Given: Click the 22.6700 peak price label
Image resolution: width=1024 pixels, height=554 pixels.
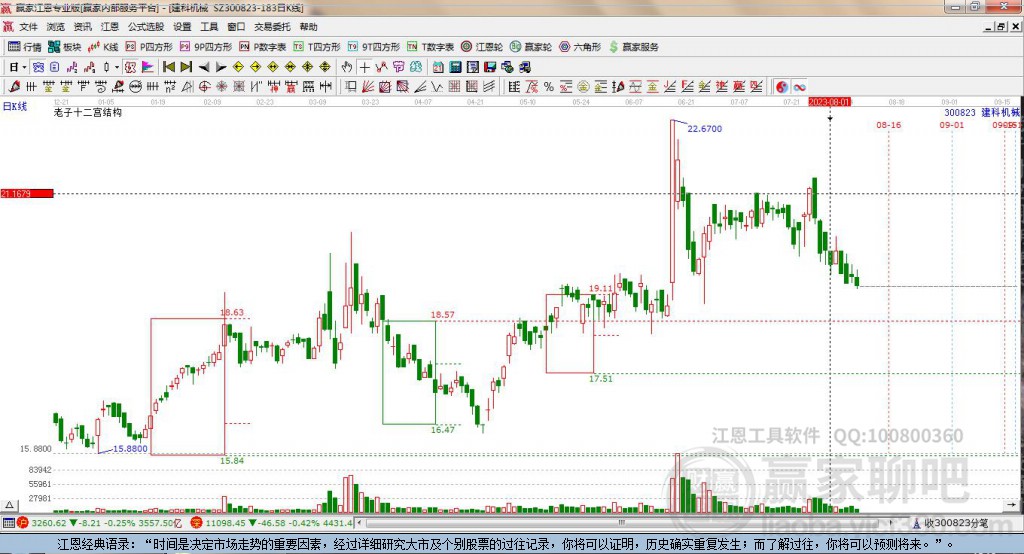Looking at the screenshot, I should tap(705, 129).
